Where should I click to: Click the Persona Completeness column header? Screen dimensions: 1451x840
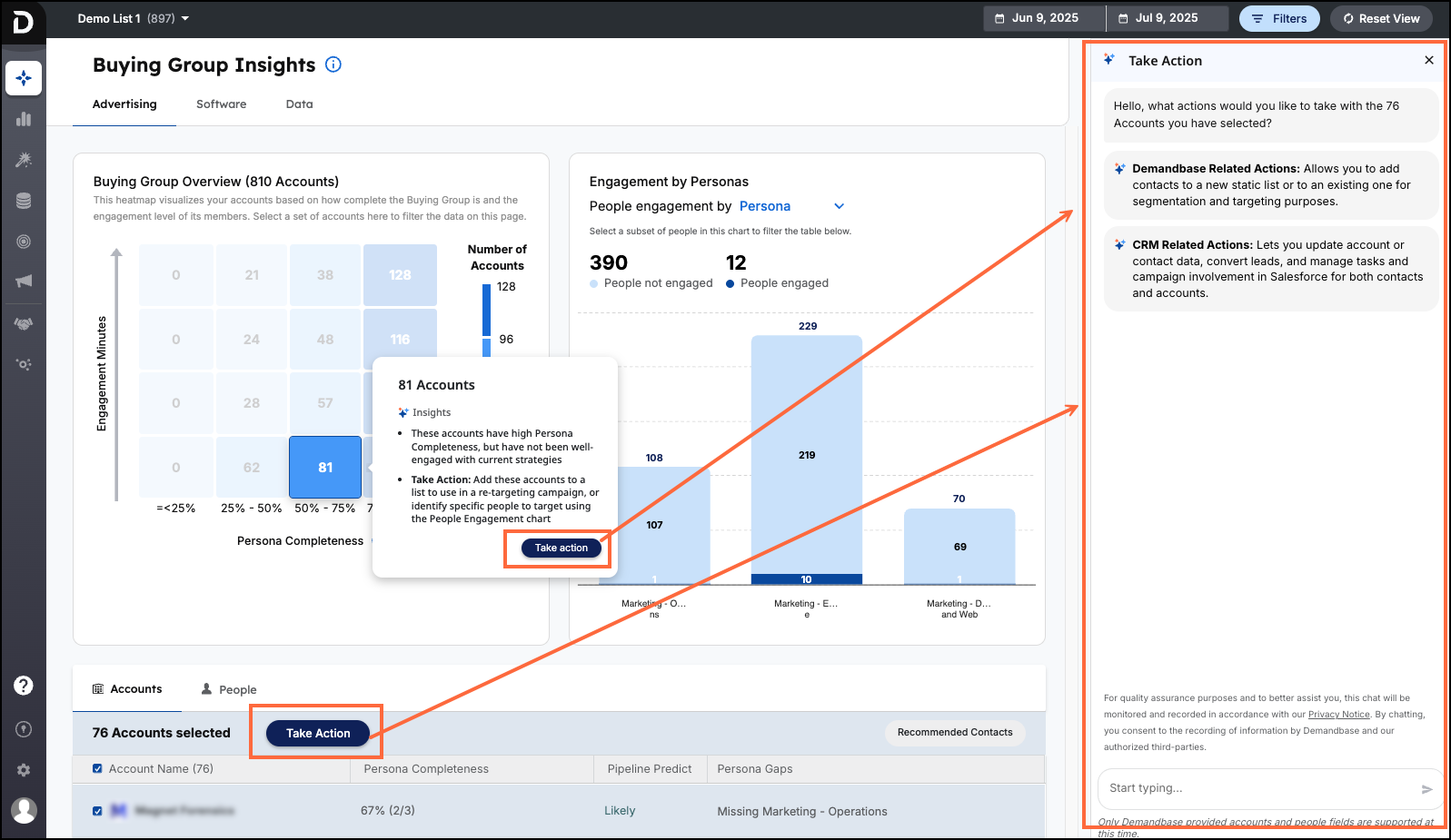426,769
